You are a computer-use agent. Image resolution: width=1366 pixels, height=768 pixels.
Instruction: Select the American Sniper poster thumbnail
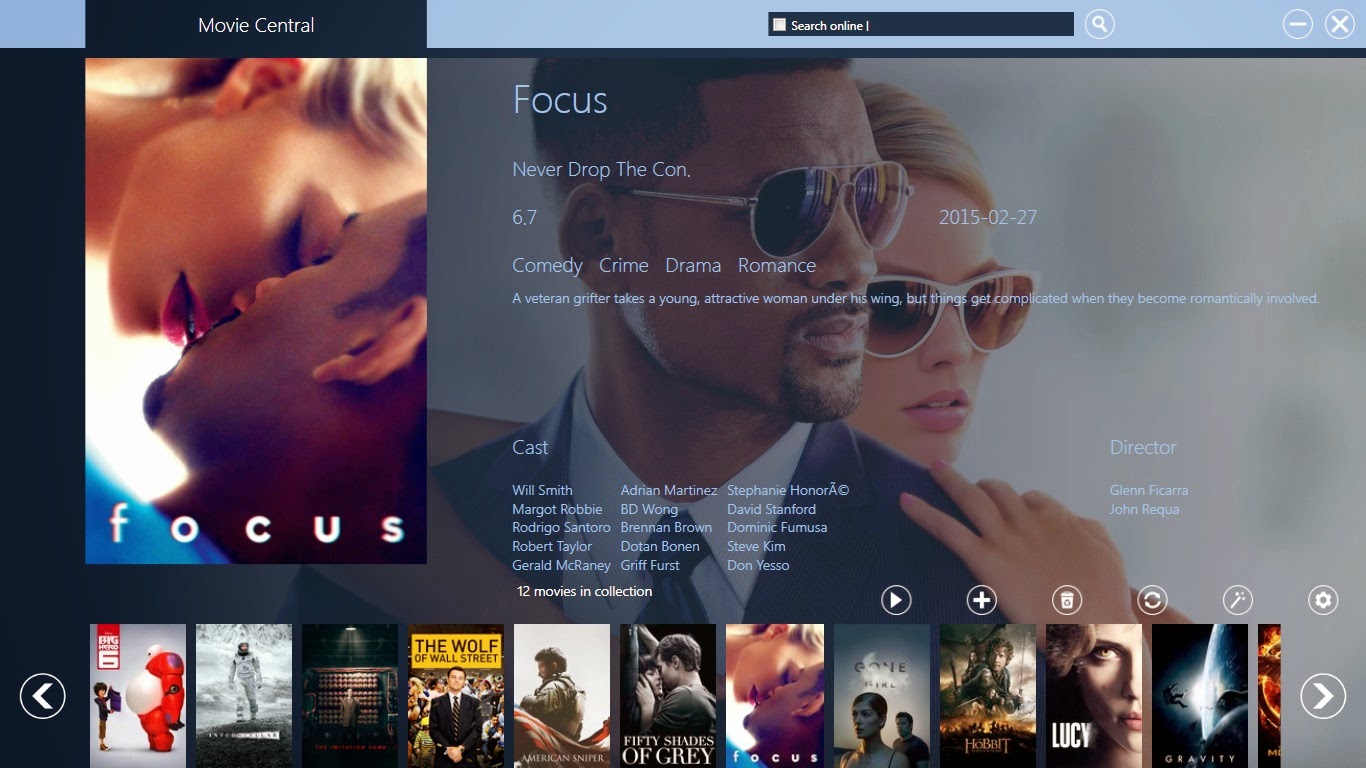click(x=562, y=696)
